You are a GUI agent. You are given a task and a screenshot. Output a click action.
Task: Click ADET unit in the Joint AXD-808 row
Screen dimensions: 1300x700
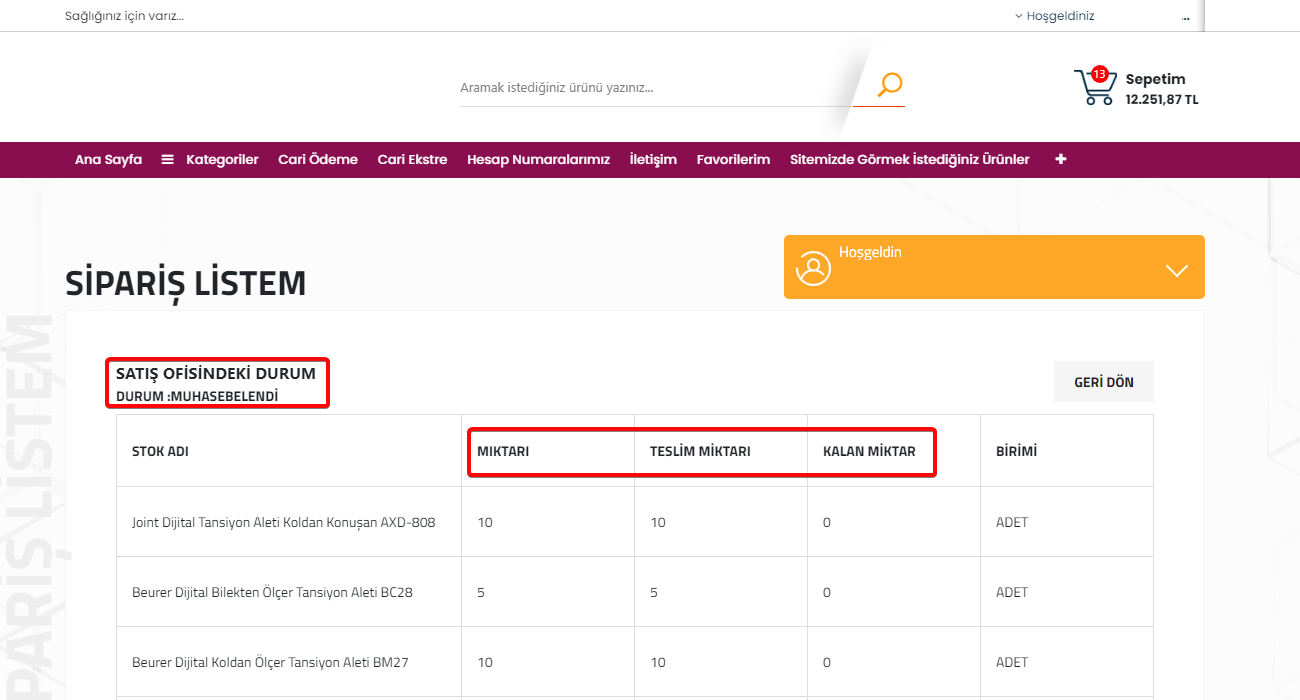coord(1012,522)
